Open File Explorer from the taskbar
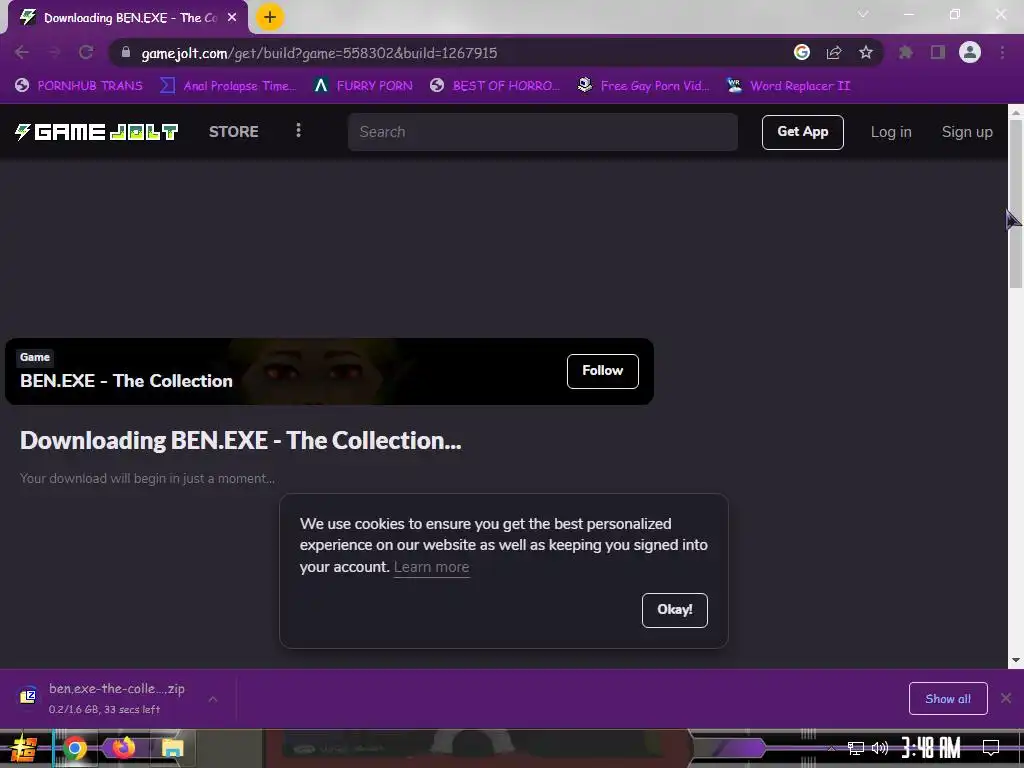 point(172,748)
